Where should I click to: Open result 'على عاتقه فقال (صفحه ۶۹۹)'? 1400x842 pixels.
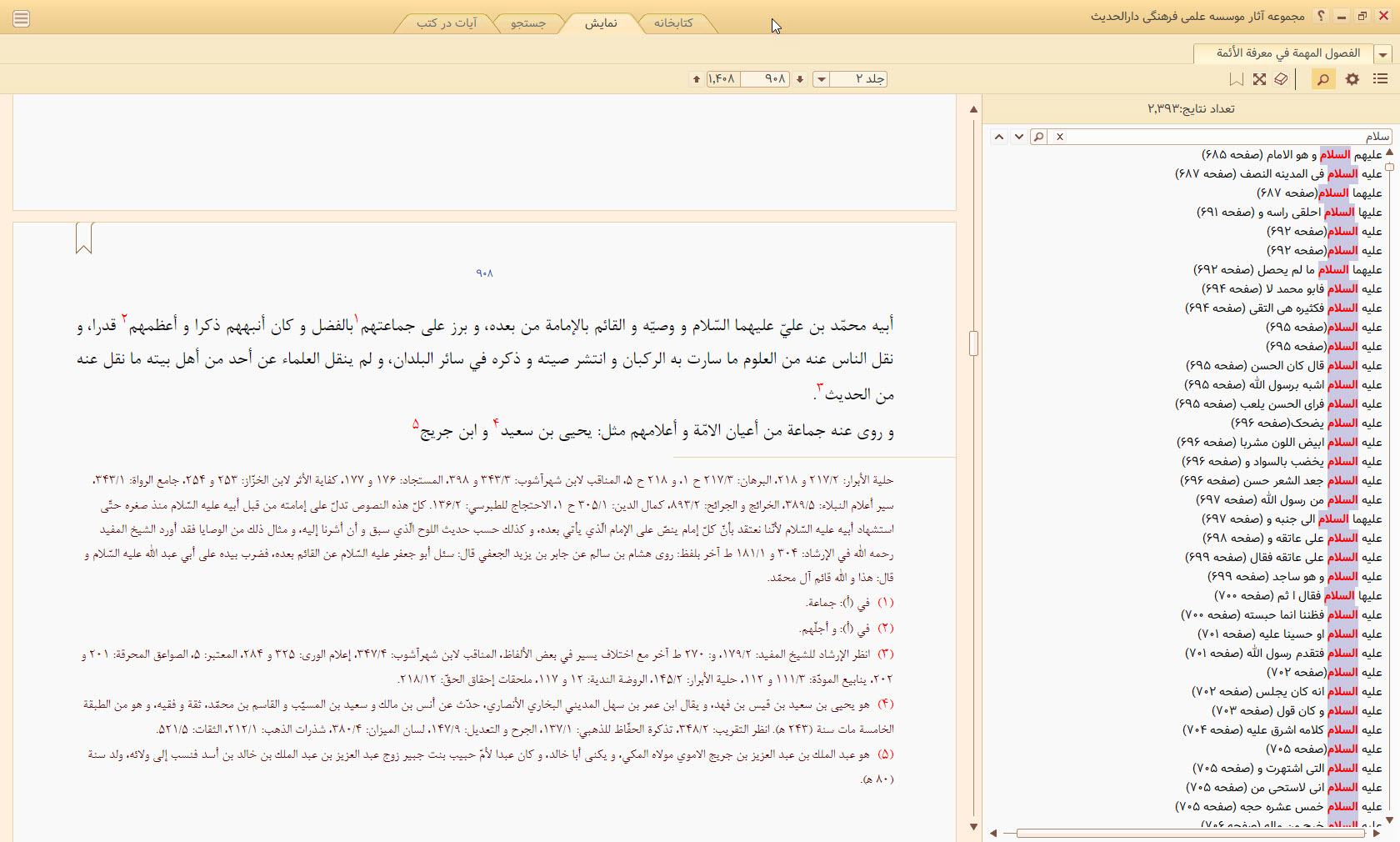[1283, 557]
